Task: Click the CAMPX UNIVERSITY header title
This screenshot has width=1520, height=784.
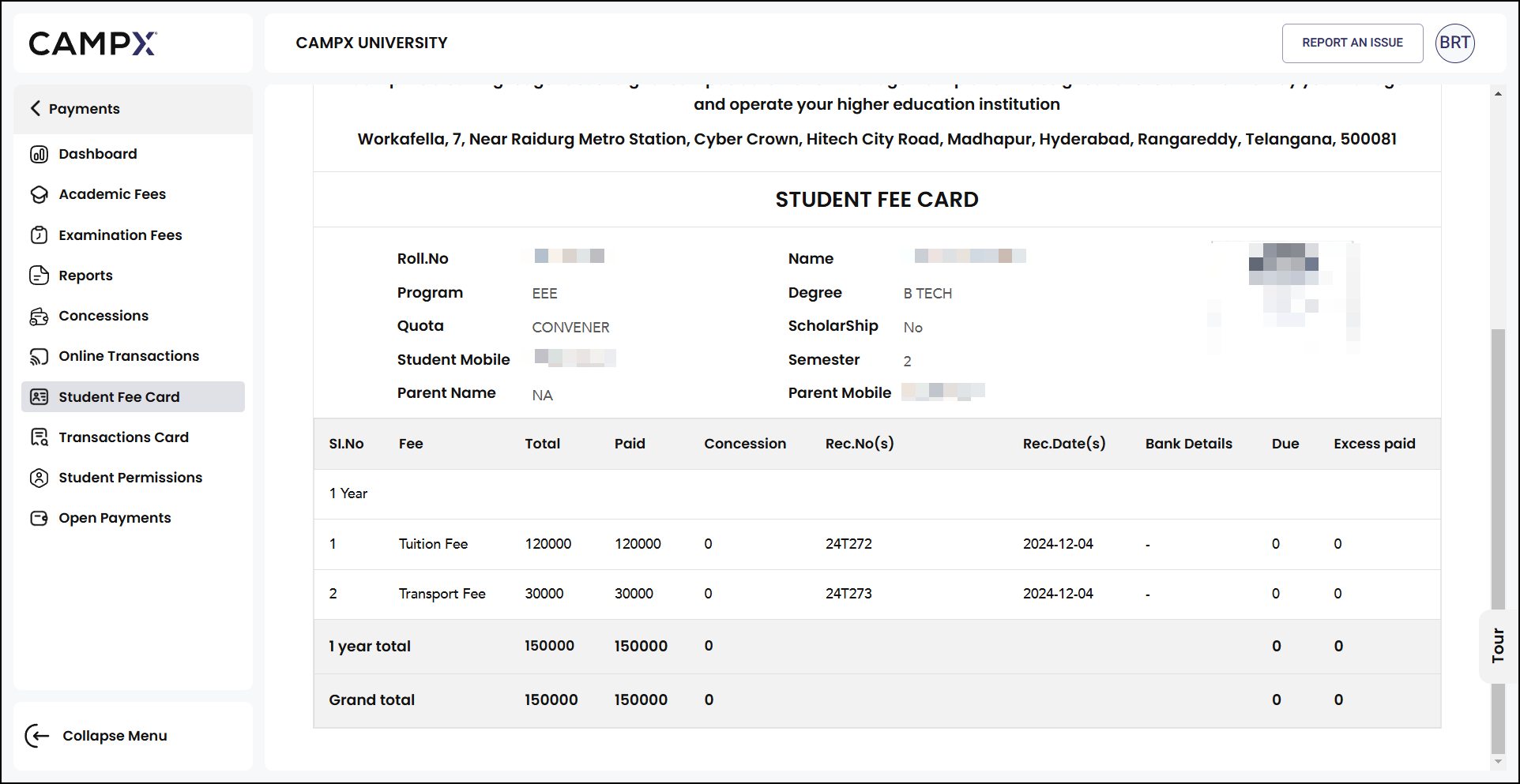Action: coord(371,43)
